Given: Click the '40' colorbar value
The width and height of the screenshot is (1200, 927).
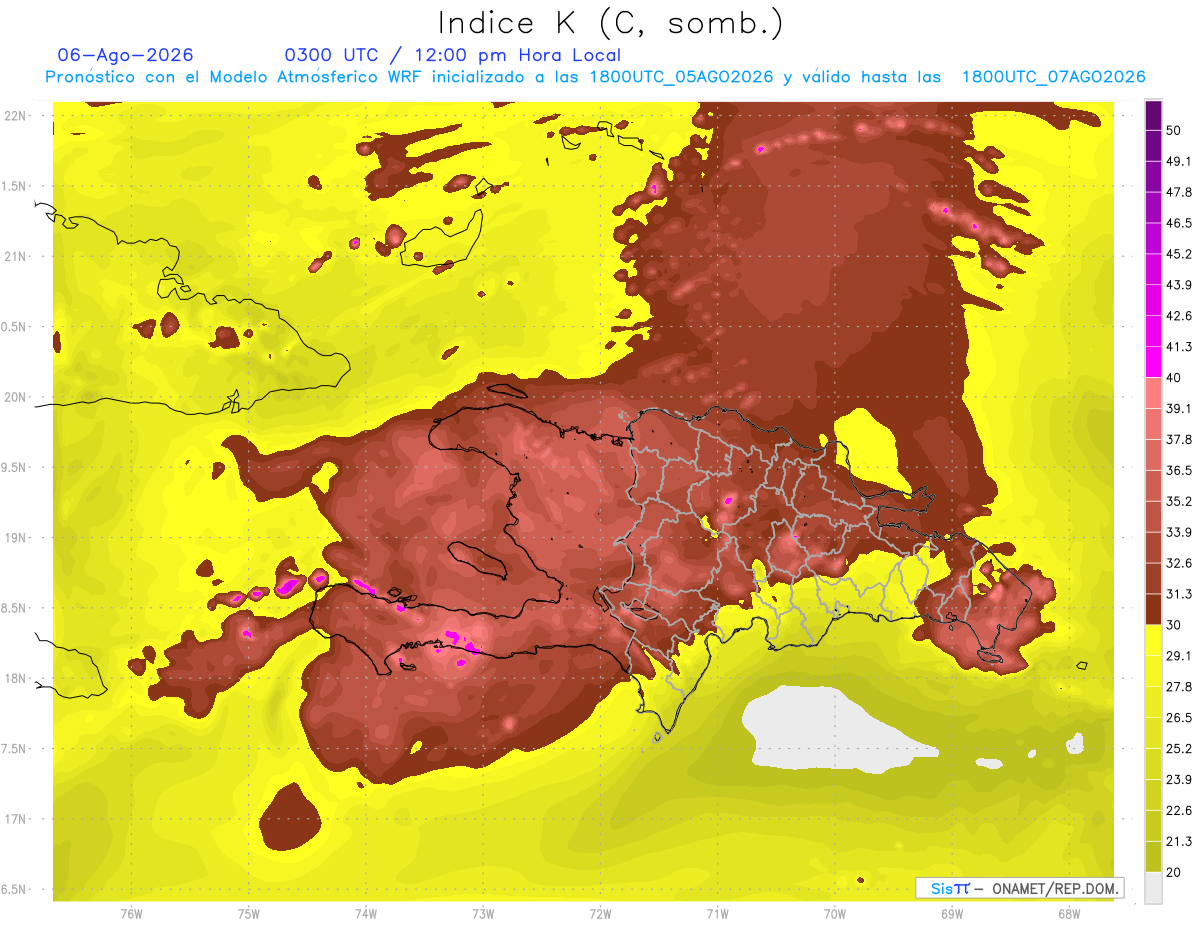Looking at the screenshot, I should click(1175, 378).
